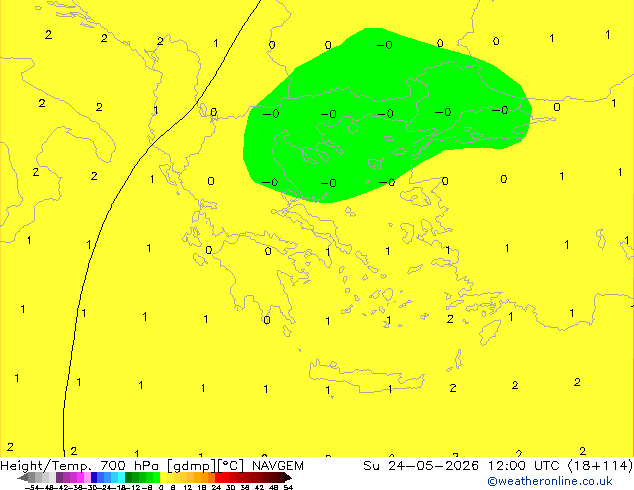Click the bright green swatch in the legend

[x=156, y=477]
